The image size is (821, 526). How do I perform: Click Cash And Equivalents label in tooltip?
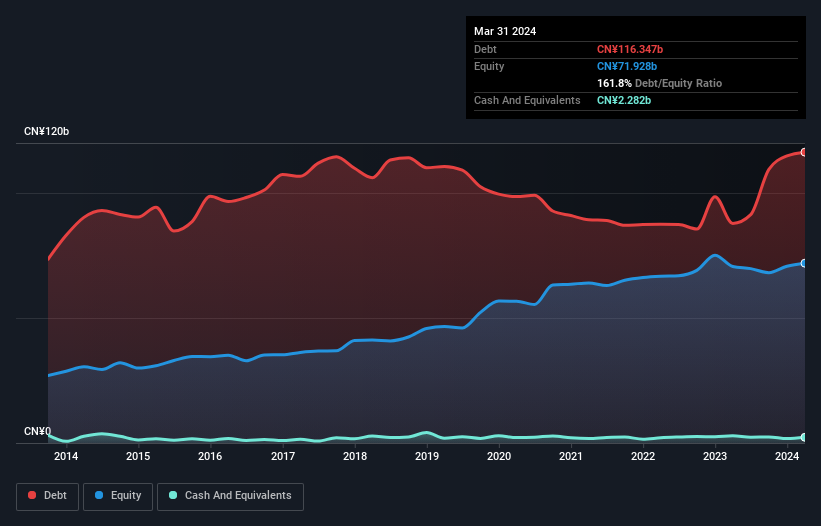point(527,100)
